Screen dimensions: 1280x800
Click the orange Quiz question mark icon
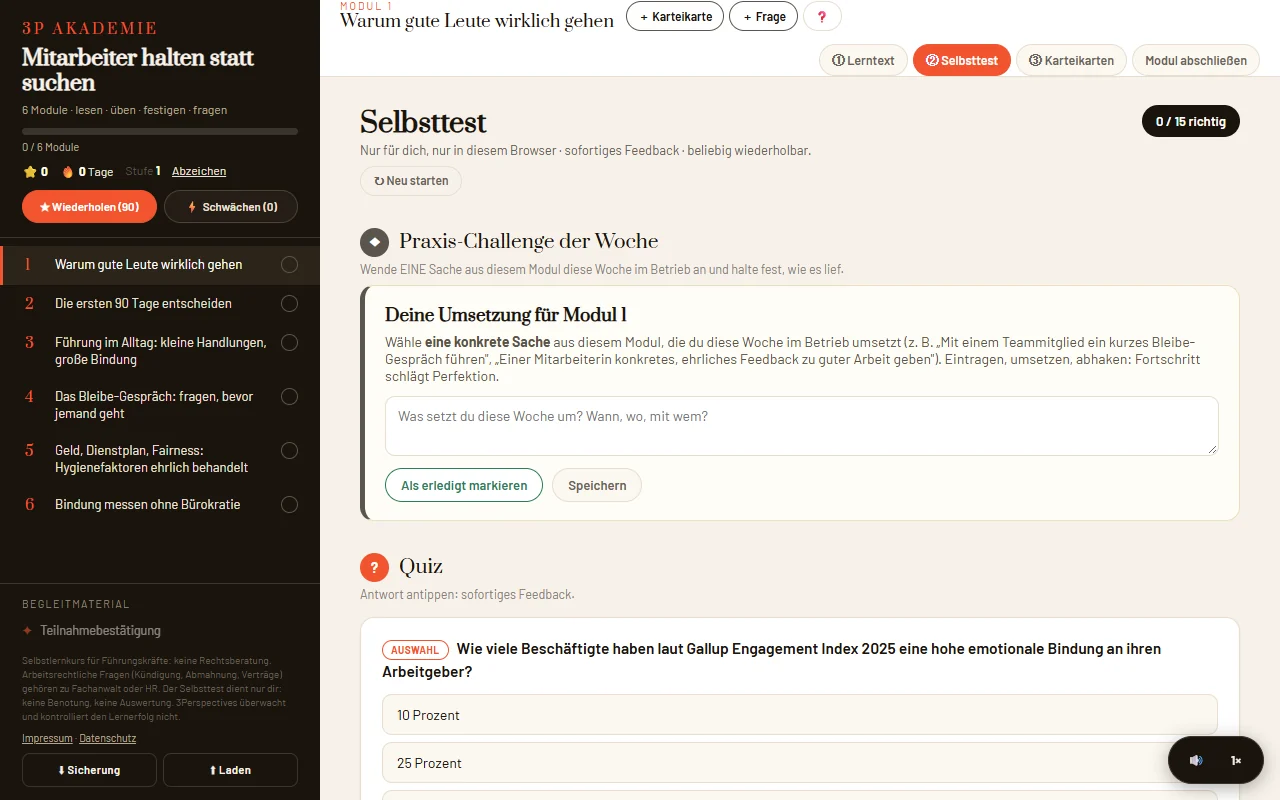(374, 567)
